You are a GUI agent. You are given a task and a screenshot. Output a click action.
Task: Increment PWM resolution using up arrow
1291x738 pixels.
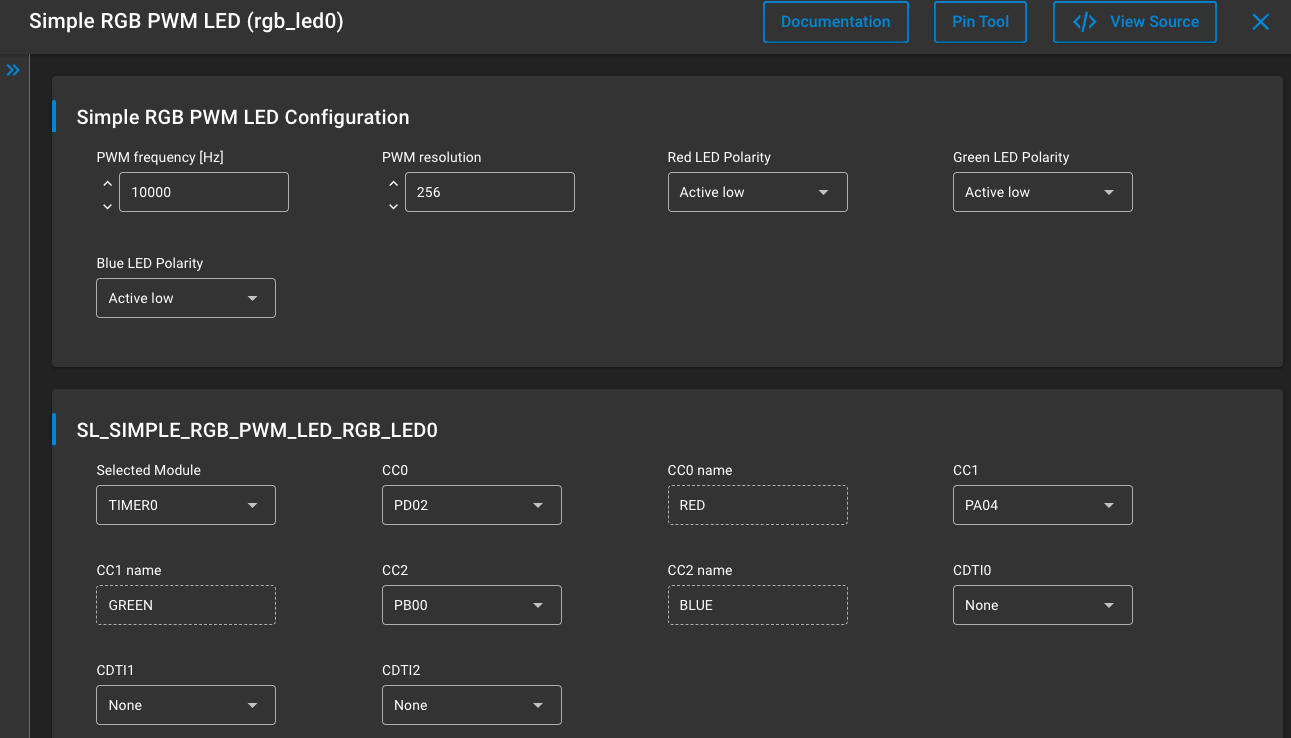pos(393,183)
